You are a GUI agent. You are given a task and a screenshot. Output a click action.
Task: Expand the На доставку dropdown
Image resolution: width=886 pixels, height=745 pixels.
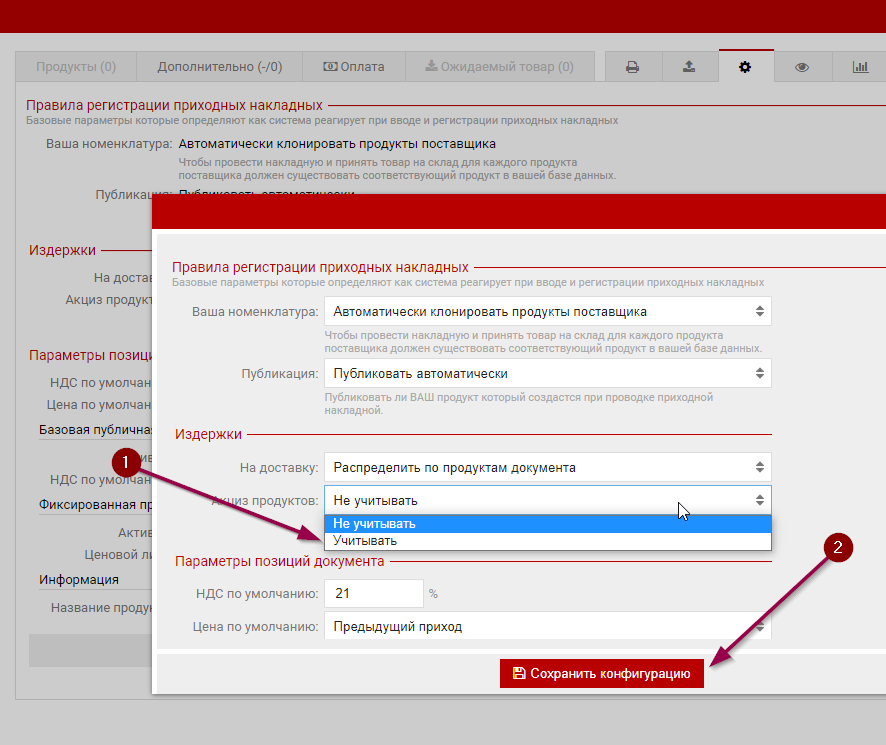pos(547,467)
